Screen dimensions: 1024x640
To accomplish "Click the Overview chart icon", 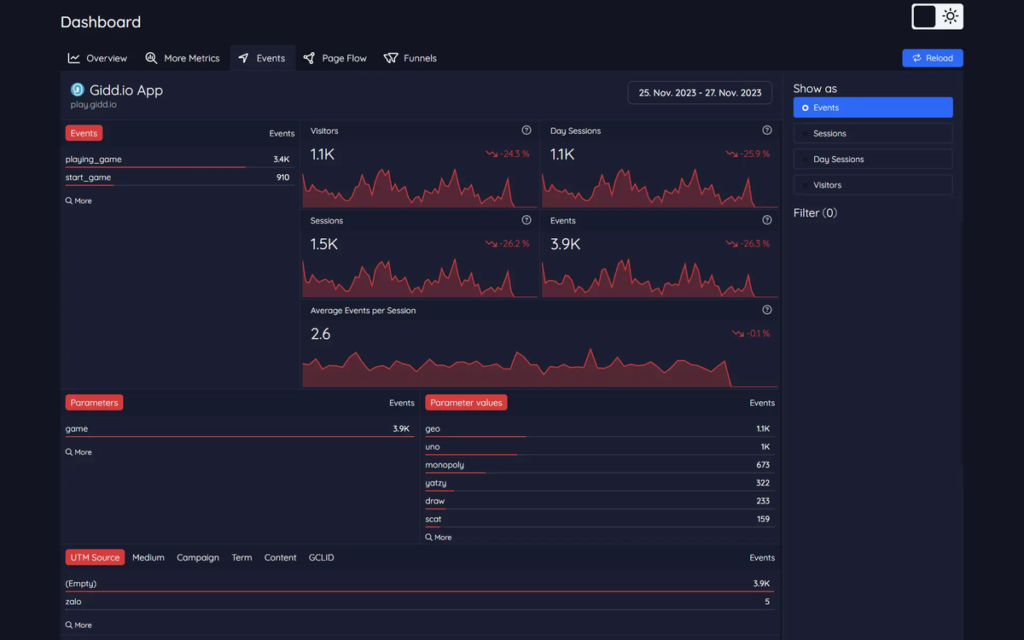I will click(x=74, y=58).
